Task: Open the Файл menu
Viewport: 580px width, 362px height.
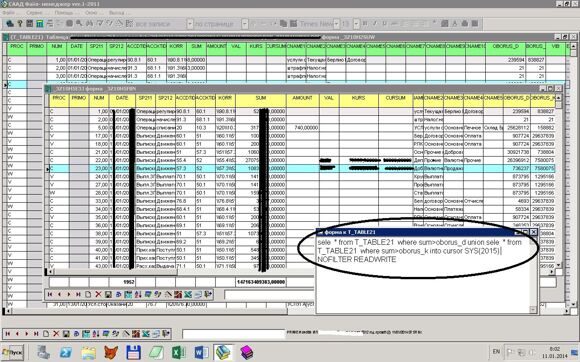Action: coord(9,13)
